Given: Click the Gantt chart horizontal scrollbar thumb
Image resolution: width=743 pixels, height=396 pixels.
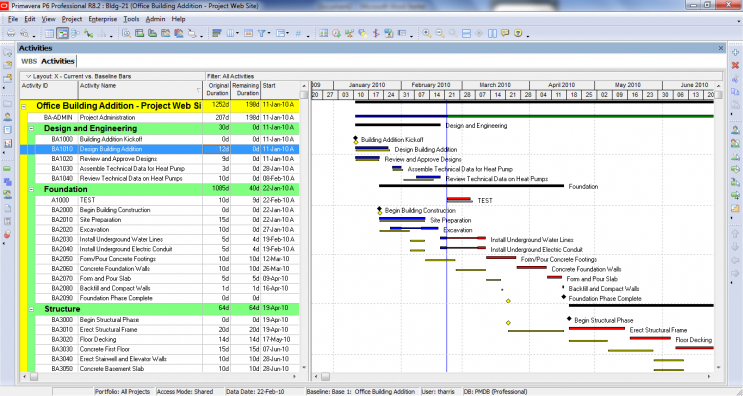Looking at the screenshot, I should [x=325, y=377].
